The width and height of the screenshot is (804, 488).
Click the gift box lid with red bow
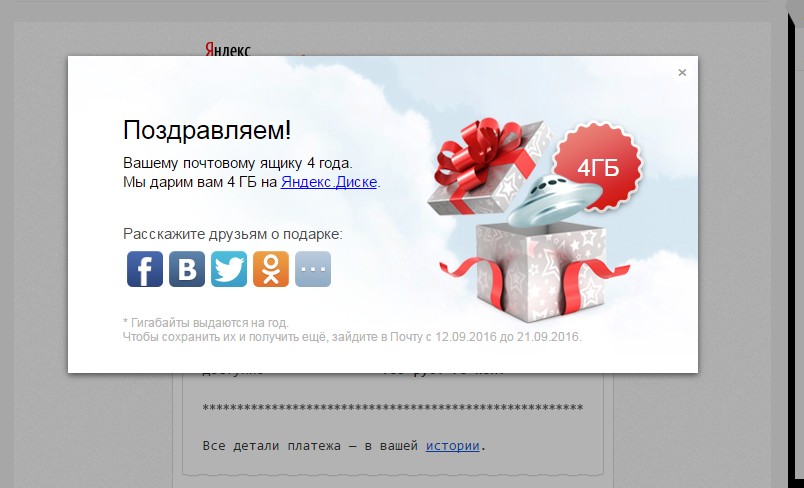click(x=487, y=166)
